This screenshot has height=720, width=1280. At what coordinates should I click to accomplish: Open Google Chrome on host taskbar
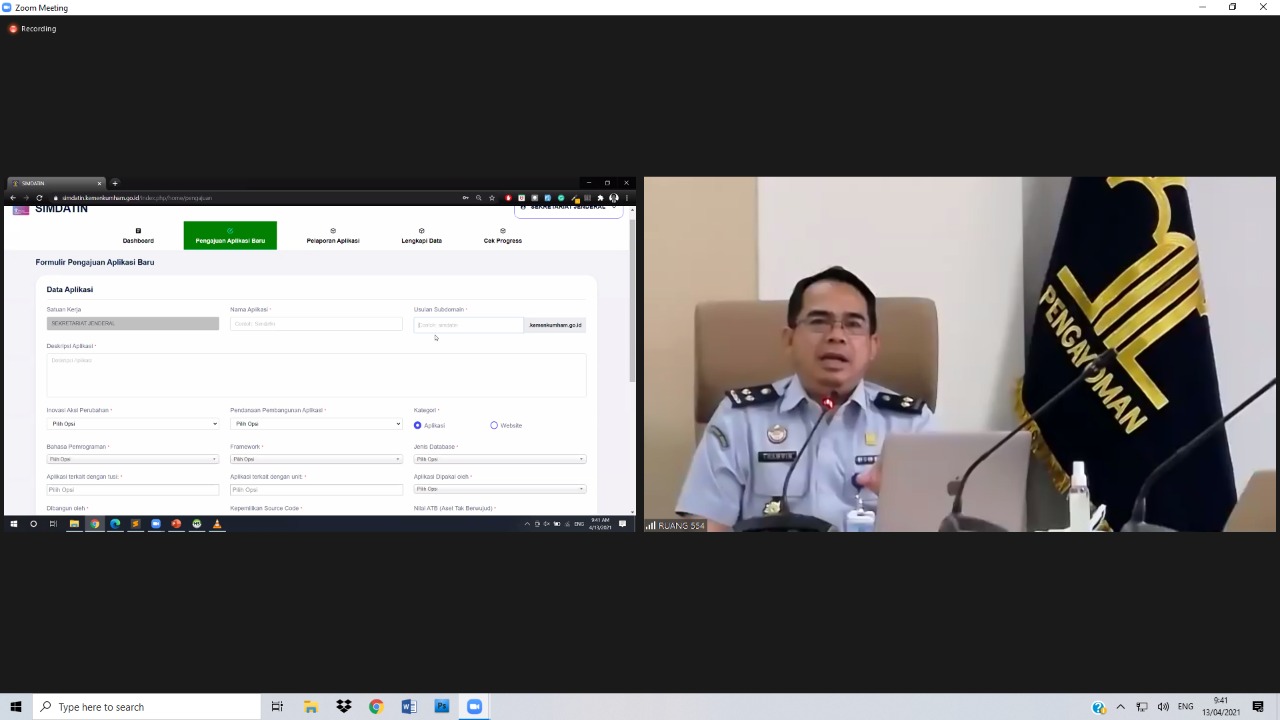click(376, 707)
